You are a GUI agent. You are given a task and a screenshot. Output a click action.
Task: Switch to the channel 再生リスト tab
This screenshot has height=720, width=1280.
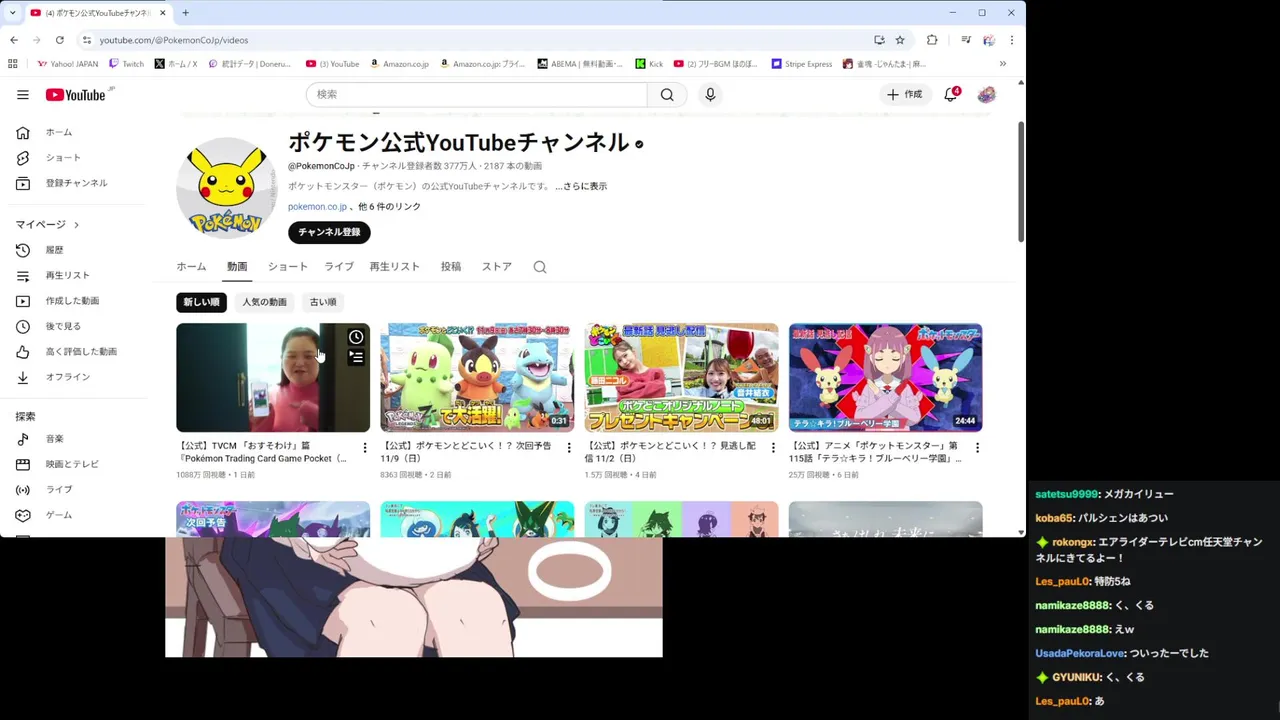point(395,267)
